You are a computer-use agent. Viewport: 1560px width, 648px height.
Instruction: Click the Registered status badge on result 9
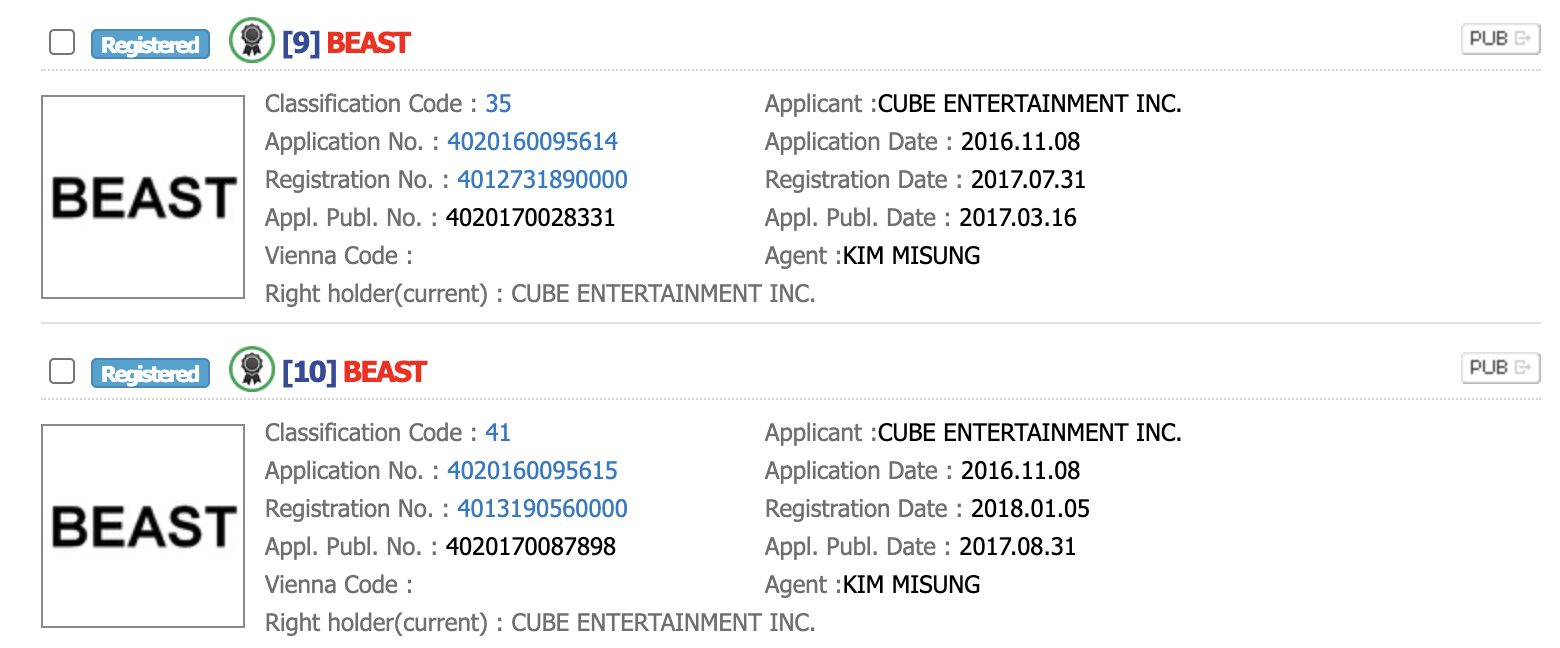pyautogui.click(x=150, y=45)
